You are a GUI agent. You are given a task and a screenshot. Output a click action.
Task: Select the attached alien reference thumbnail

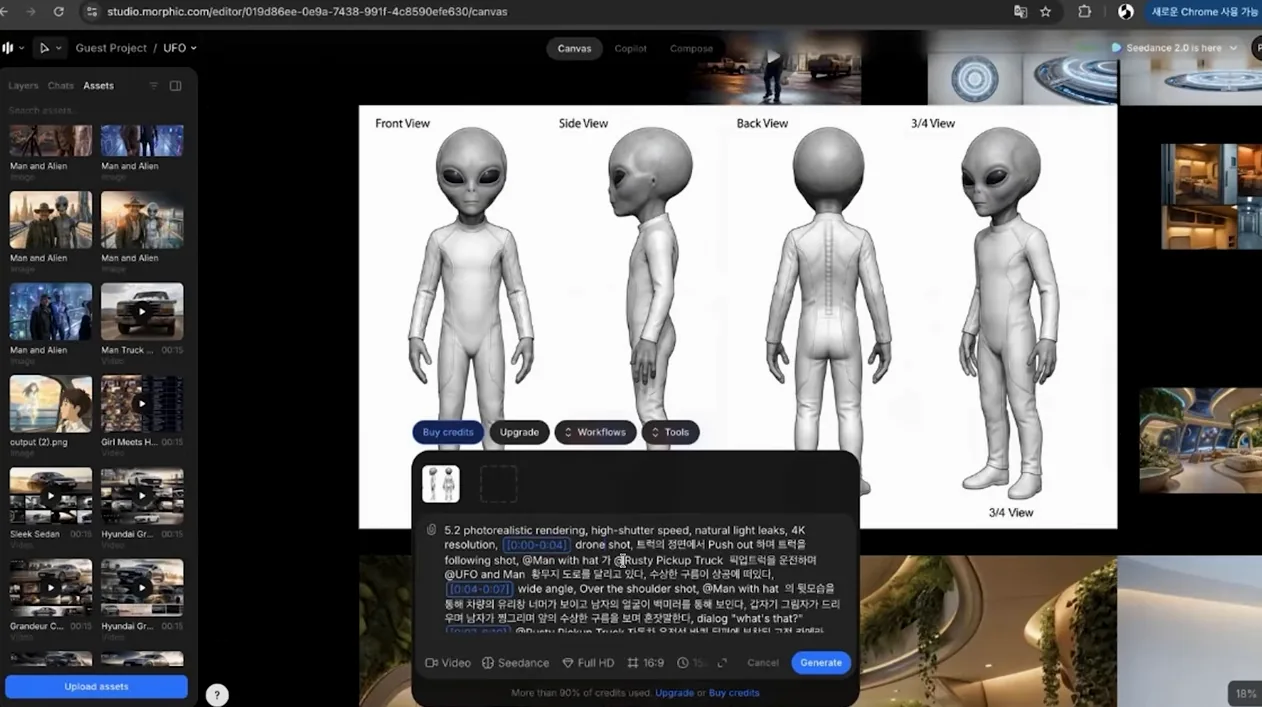pos(441,484)
